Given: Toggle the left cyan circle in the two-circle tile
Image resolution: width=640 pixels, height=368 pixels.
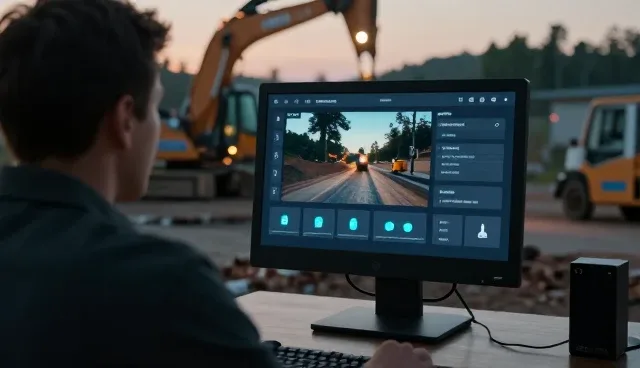Looking at the screenshot, I should click(x=389, y=226).
